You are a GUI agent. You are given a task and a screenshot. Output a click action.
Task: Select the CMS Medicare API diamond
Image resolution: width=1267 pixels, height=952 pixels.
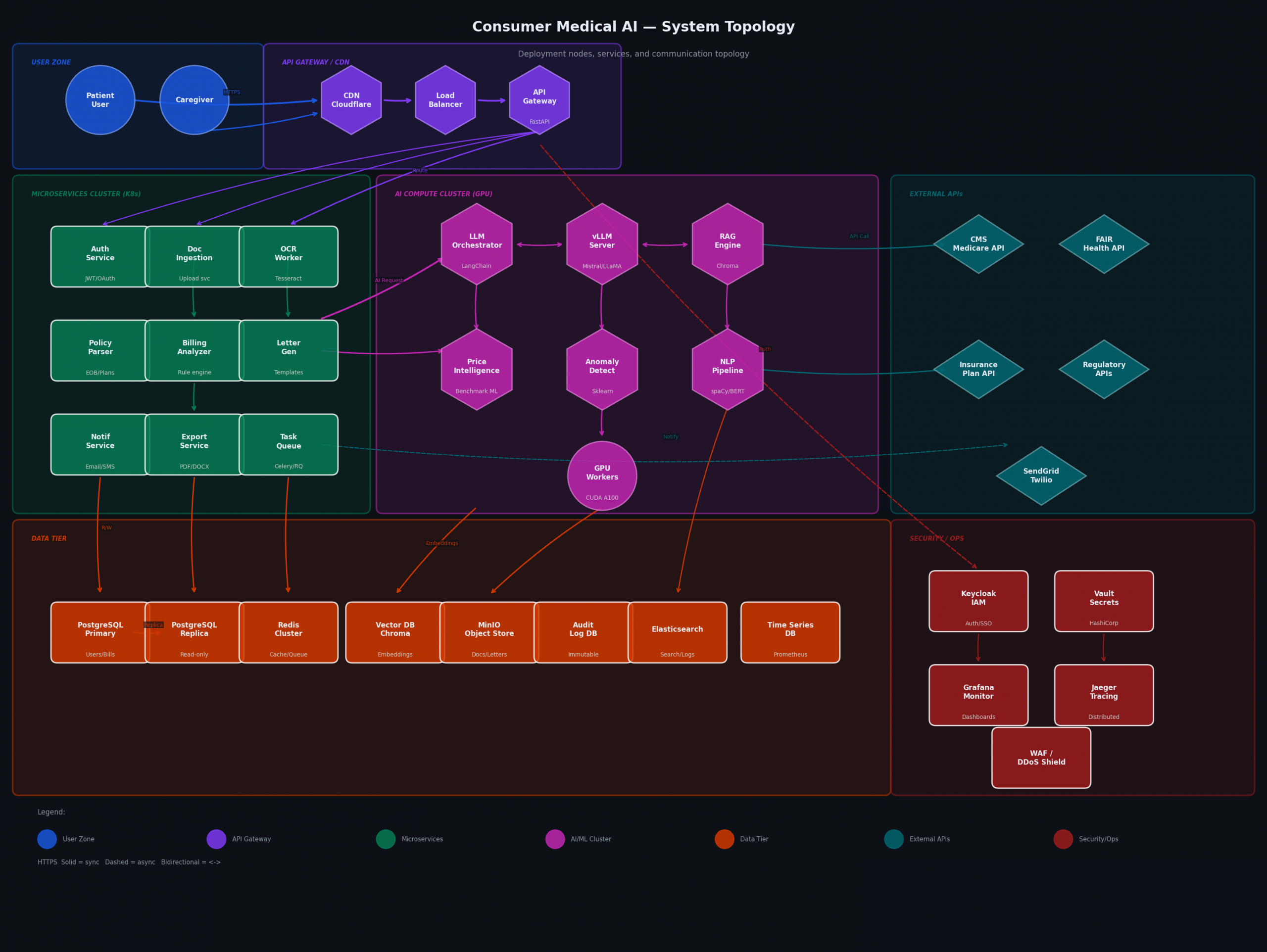pyautogui.click(x=978, y=244)
